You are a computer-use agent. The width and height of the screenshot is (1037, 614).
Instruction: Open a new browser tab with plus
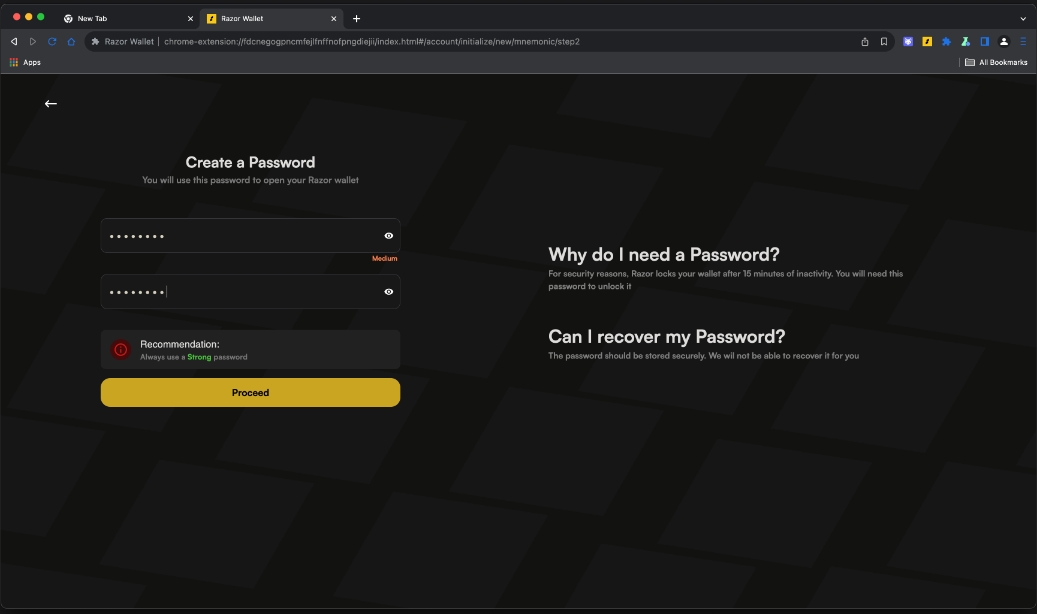click(x=356, y=19)
